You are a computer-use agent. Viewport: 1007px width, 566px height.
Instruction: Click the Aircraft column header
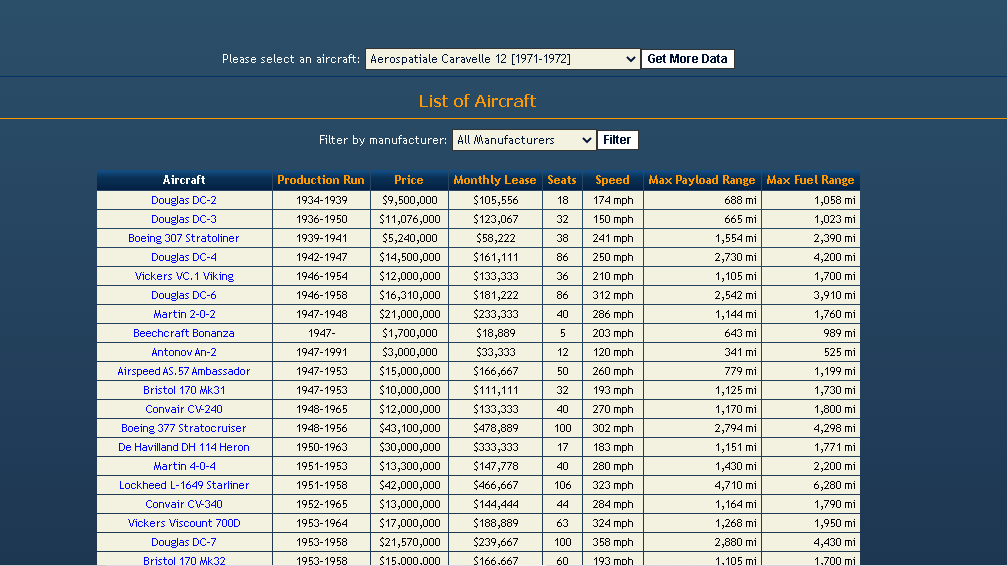184,181
